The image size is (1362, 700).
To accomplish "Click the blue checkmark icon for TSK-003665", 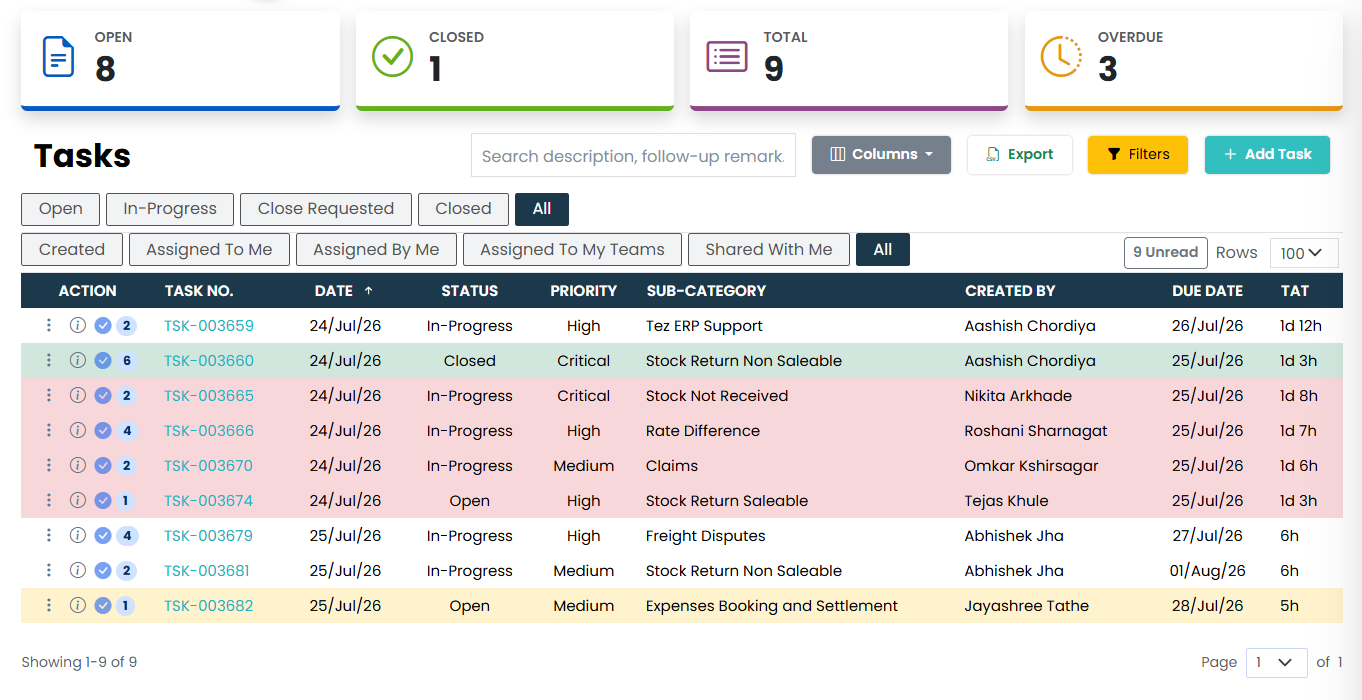I will (x=103, y=396).
